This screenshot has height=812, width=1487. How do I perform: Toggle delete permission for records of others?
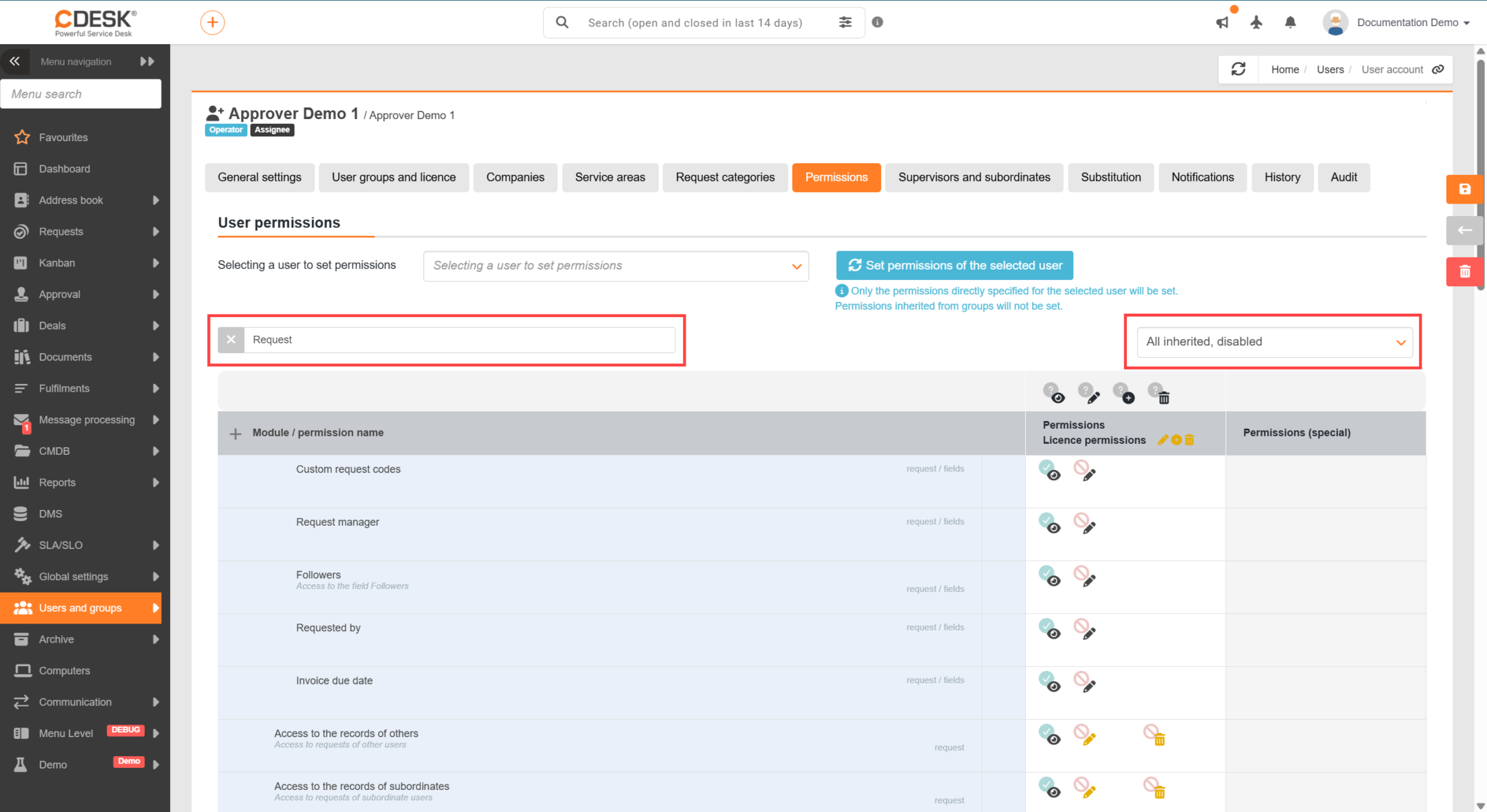1154,735
